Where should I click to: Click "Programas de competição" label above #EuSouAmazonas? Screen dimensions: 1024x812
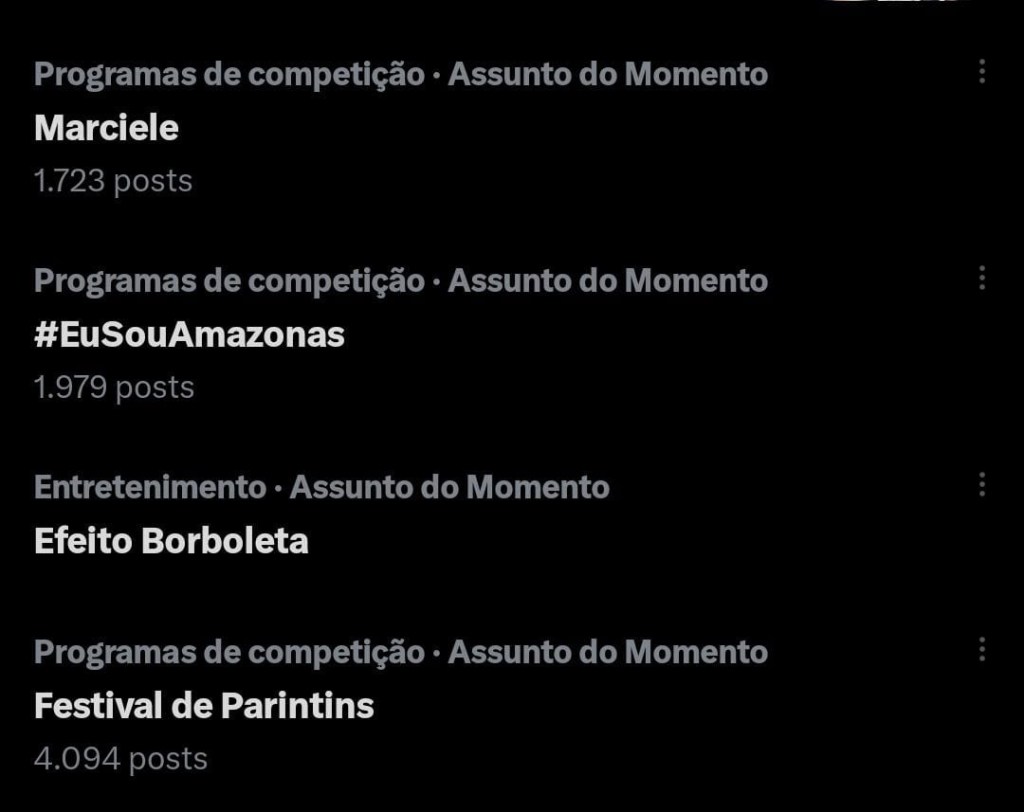point(229,280)
